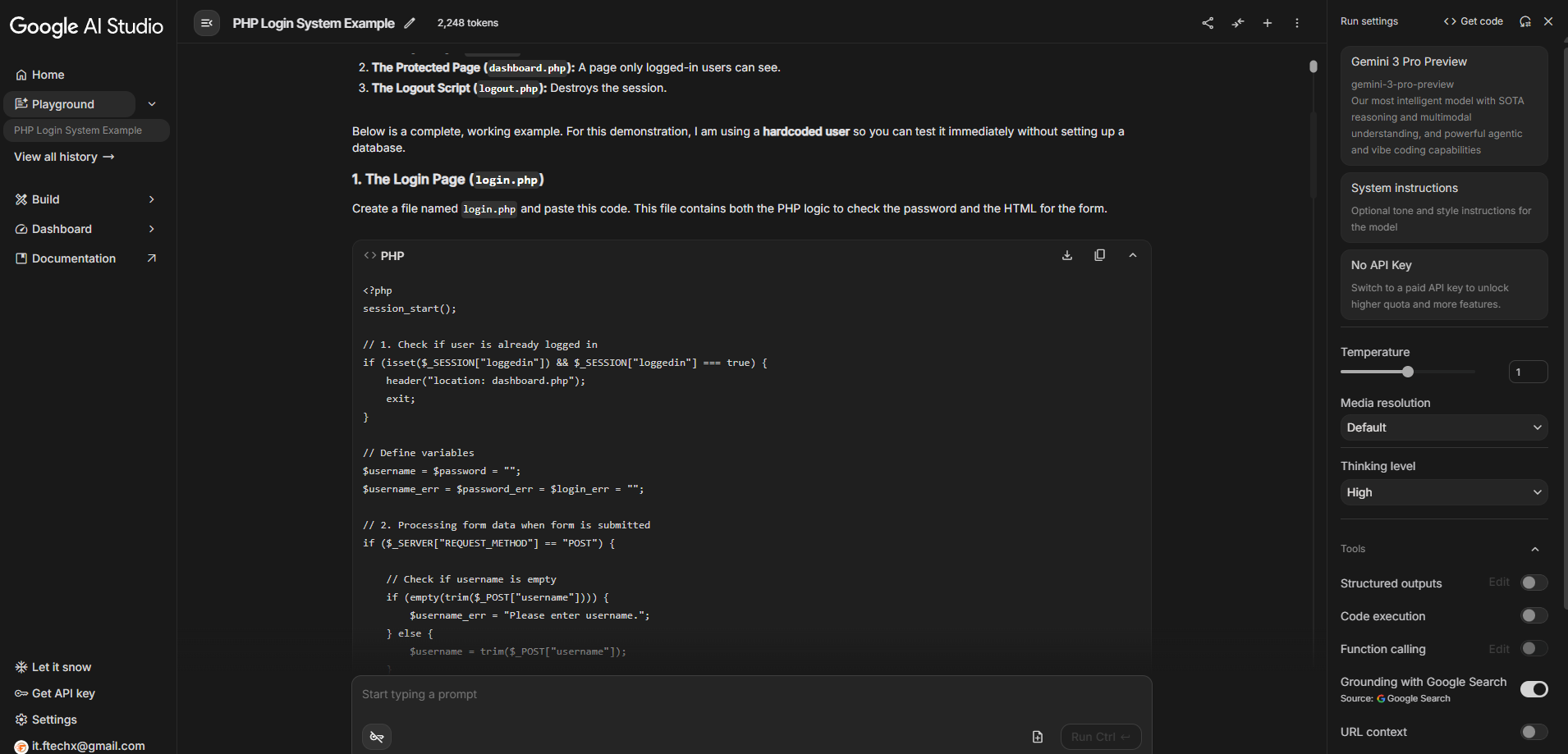Enable Code execution
Image resolution: width=1568 pixels, height=754 pixels.
point(1532,615)
